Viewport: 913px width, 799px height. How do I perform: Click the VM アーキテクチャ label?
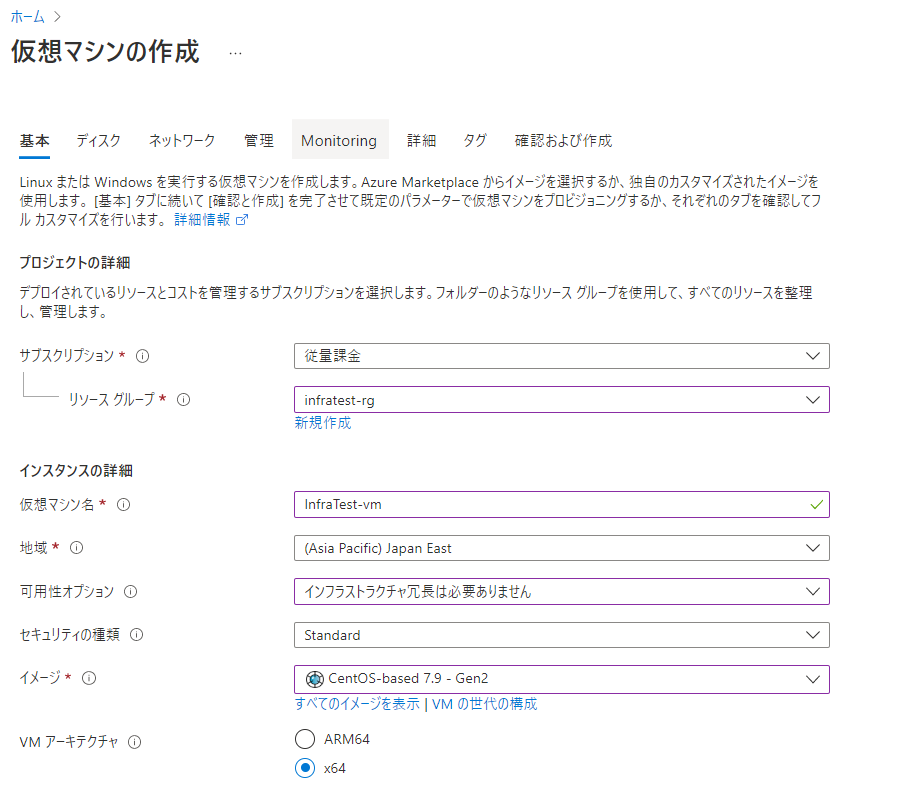click(69, 742)
